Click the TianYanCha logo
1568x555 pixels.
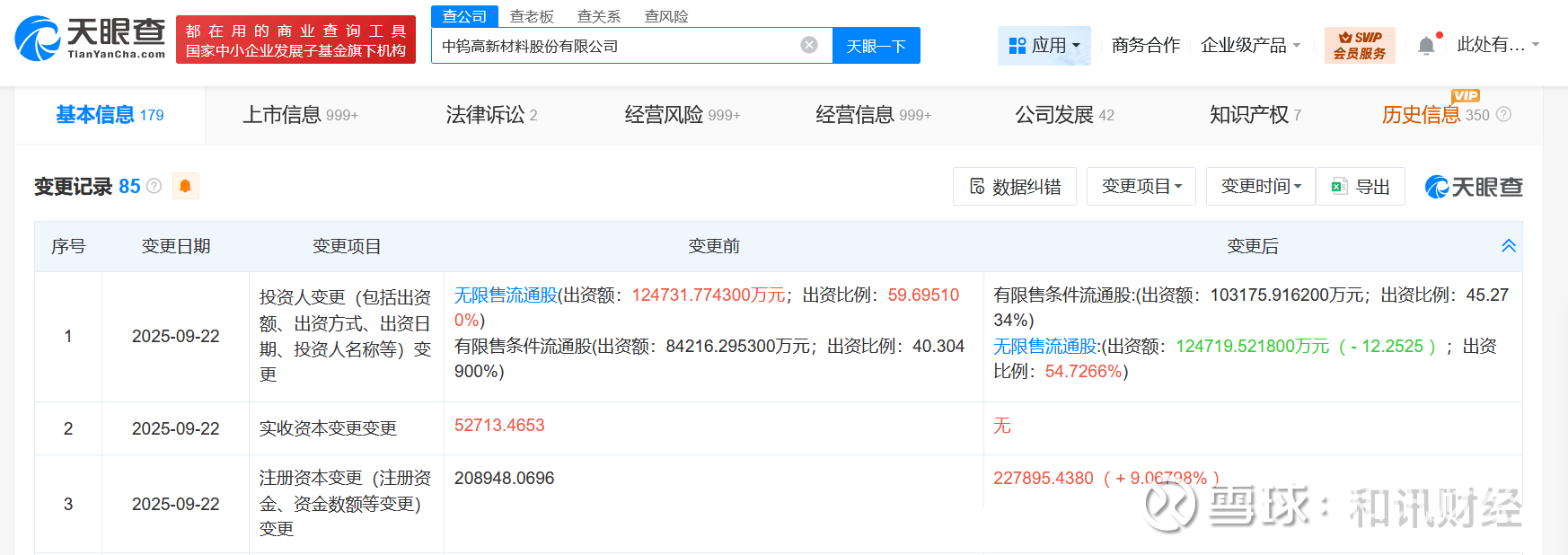pos(90,39)
